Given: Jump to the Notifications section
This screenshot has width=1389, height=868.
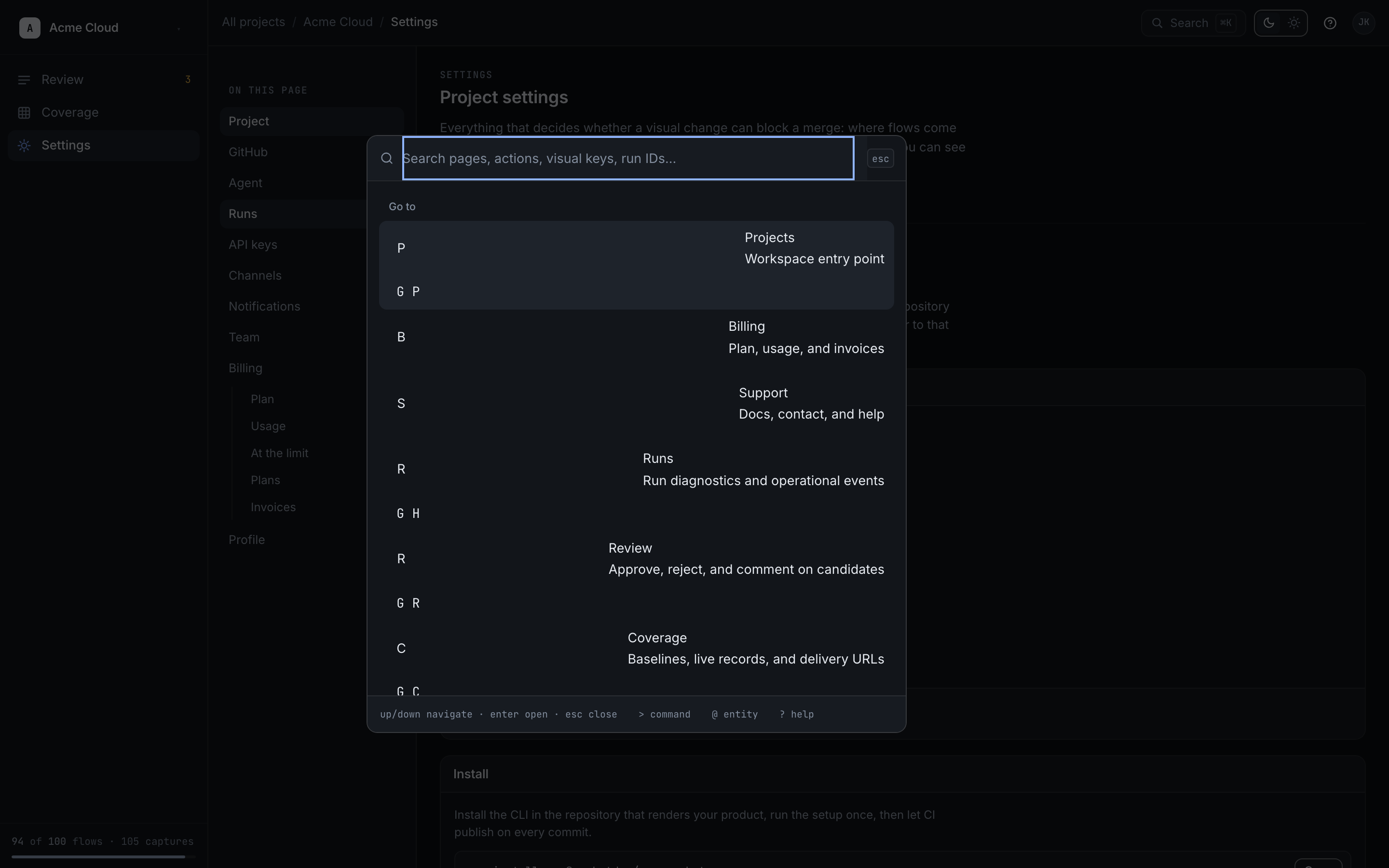Looking at the screenshot, I should point(293,307).
